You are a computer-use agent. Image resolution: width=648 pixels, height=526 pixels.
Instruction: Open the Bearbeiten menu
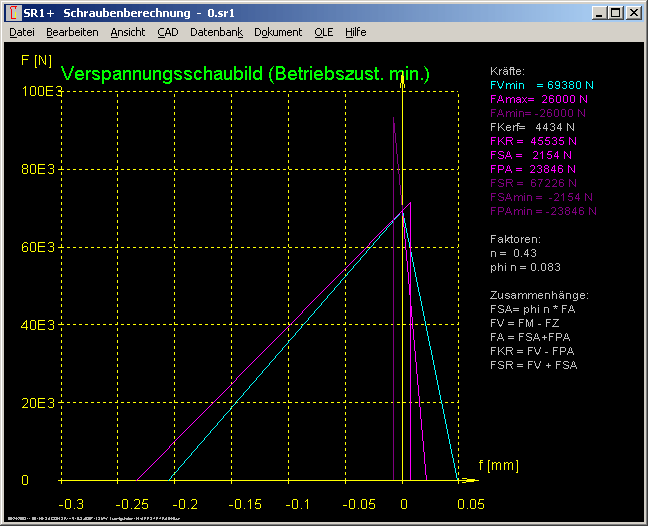click(x=72, y=32)
